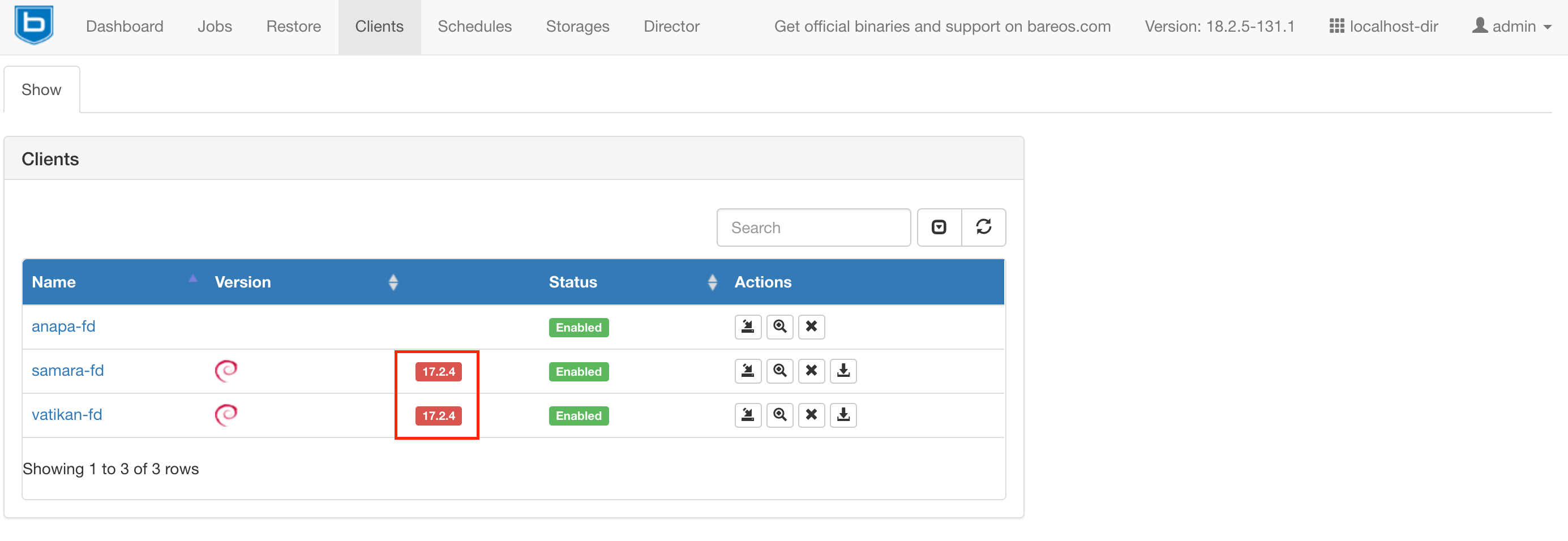Open the admin user dropdown
Screen dimensions: 1568x541
pos(1511,27)
